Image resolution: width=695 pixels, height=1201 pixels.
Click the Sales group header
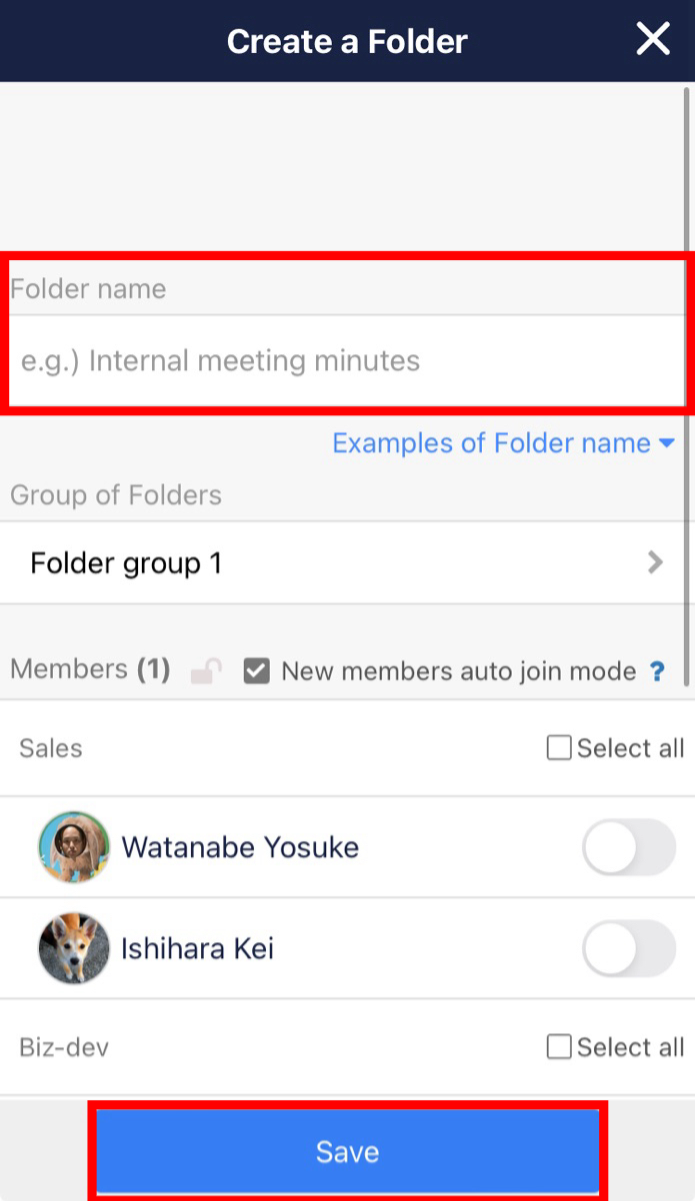[51, 749]
